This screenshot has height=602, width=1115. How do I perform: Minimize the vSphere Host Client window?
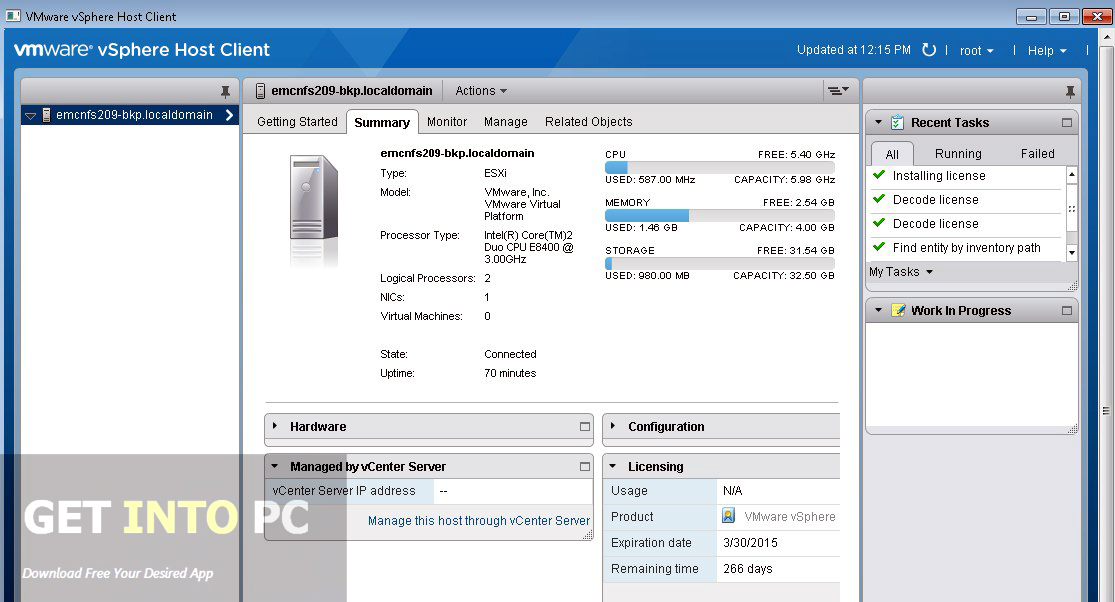[1031, 16]
